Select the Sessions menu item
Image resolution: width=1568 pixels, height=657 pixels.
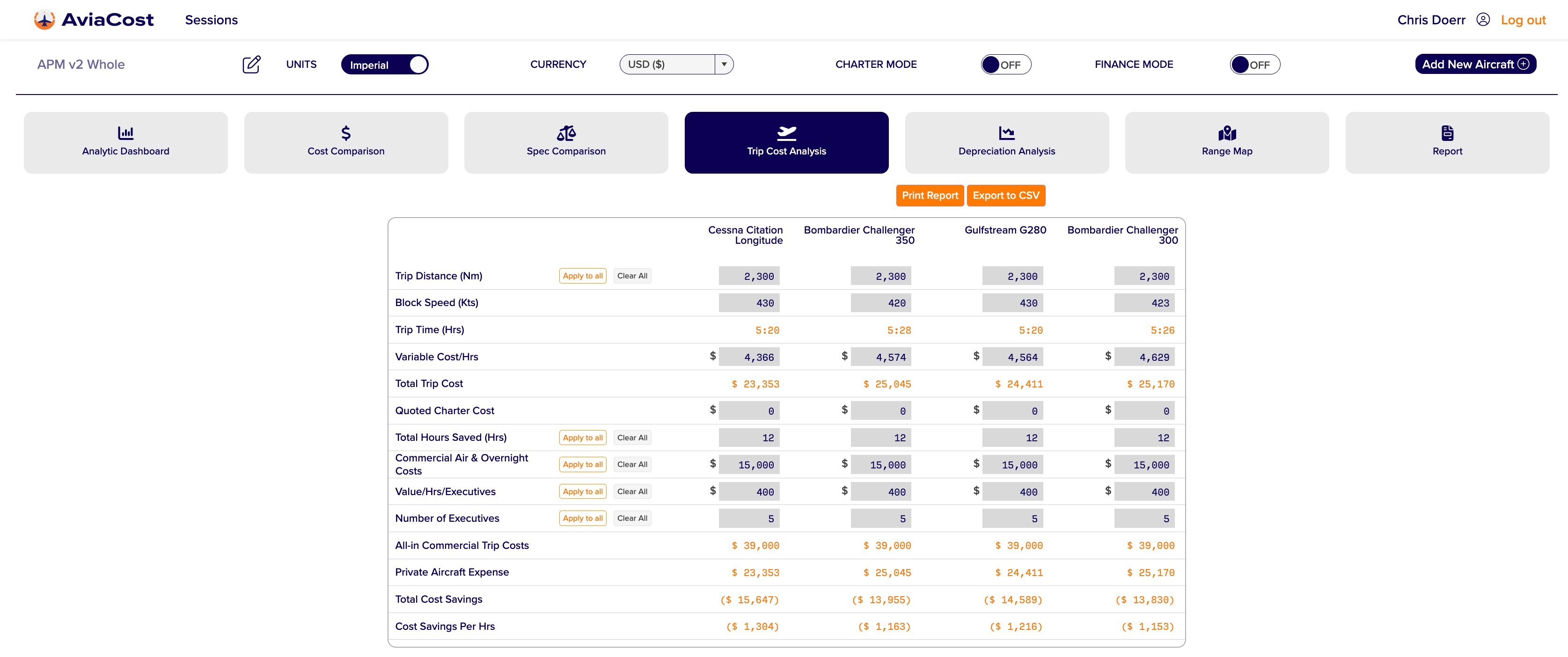click(211, 20)
